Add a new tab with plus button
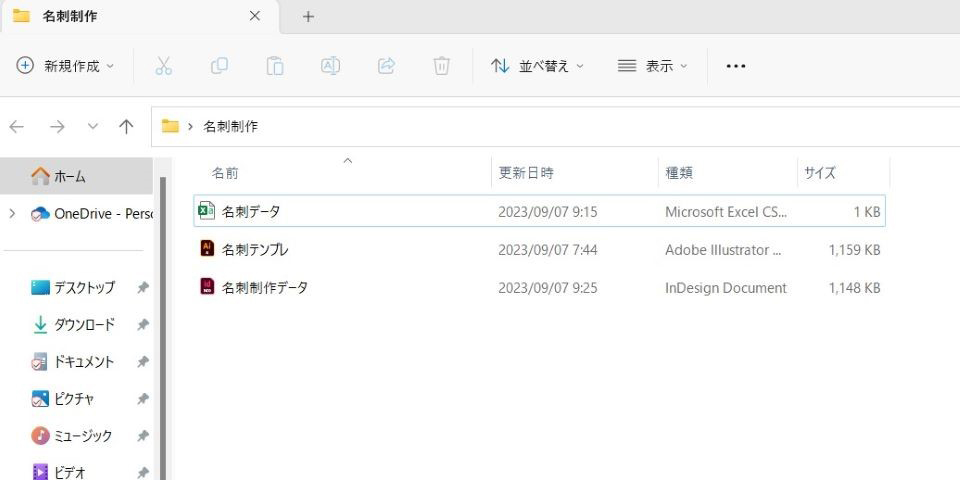The height and width of the screenshot is (480, 960). point(308,16)
